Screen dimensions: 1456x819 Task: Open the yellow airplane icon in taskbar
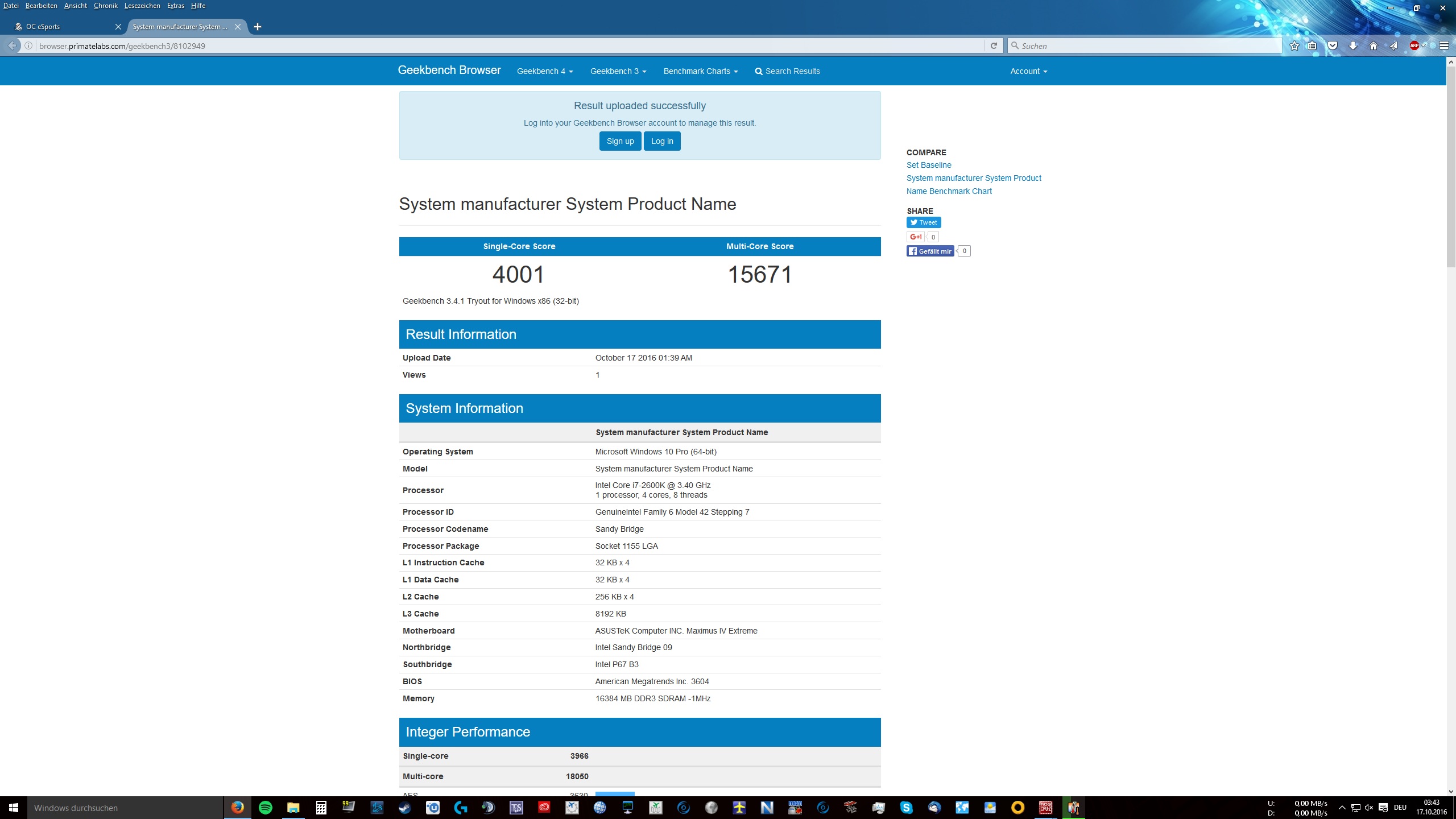[x=739, y=808]
